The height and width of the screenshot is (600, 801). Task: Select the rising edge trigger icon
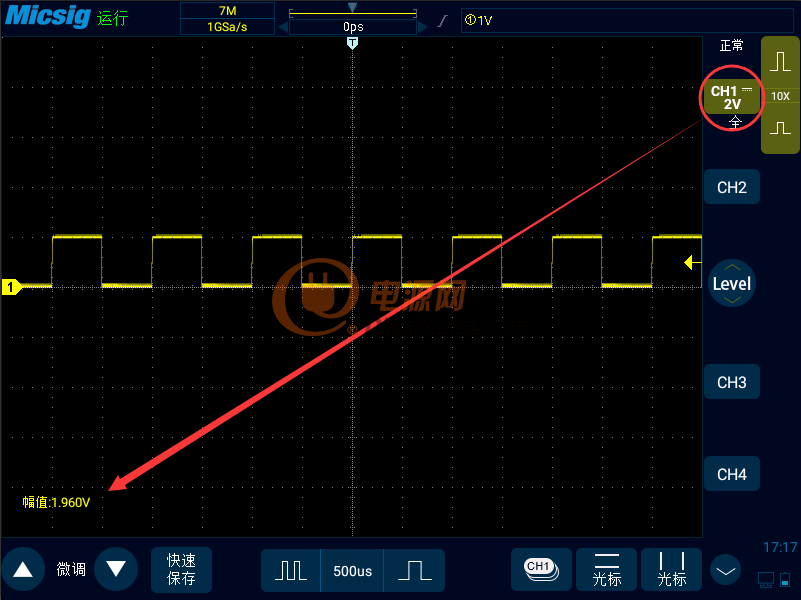(x=443, y=20)
